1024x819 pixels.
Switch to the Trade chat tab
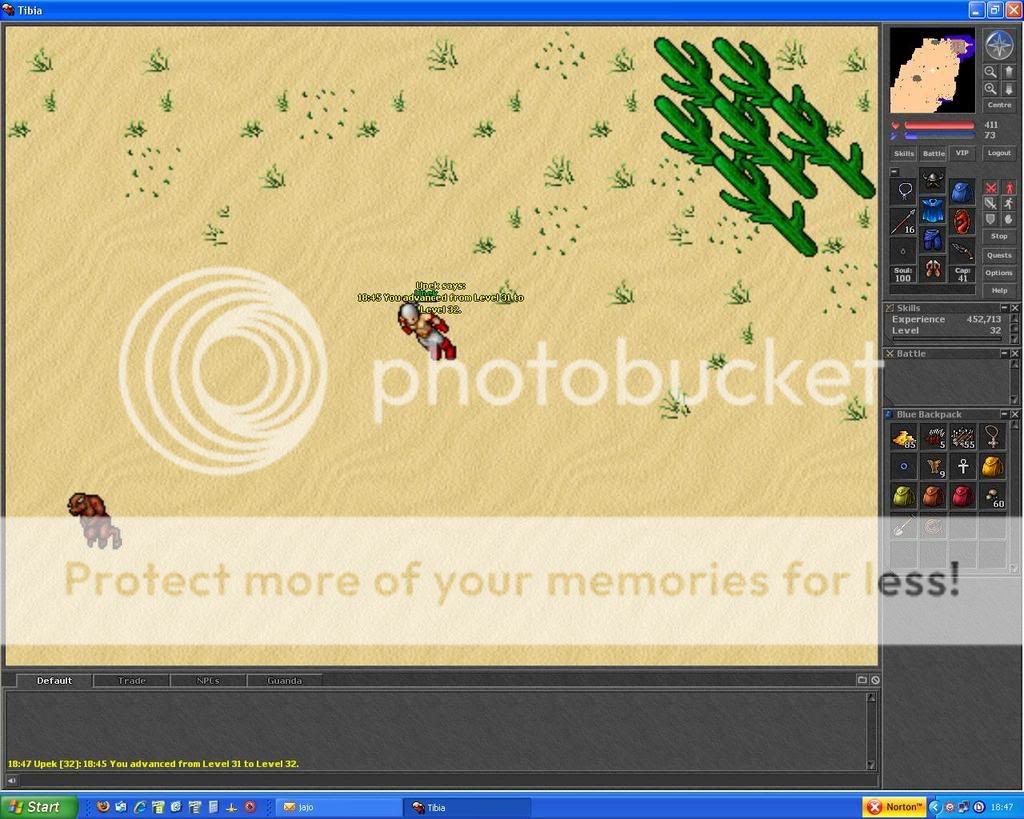(131, 681)
